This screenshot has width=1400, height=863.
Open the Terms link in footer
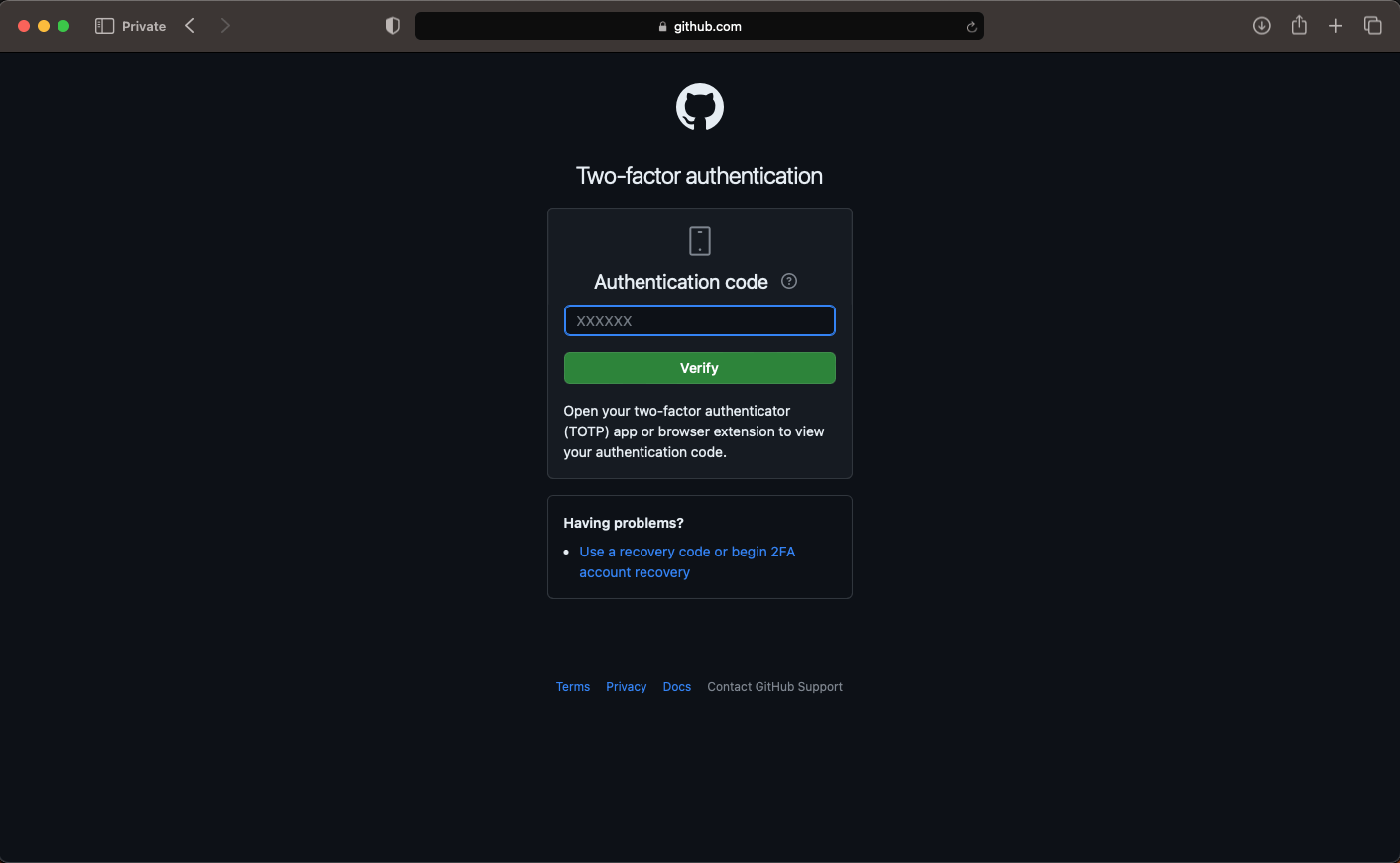573,687
